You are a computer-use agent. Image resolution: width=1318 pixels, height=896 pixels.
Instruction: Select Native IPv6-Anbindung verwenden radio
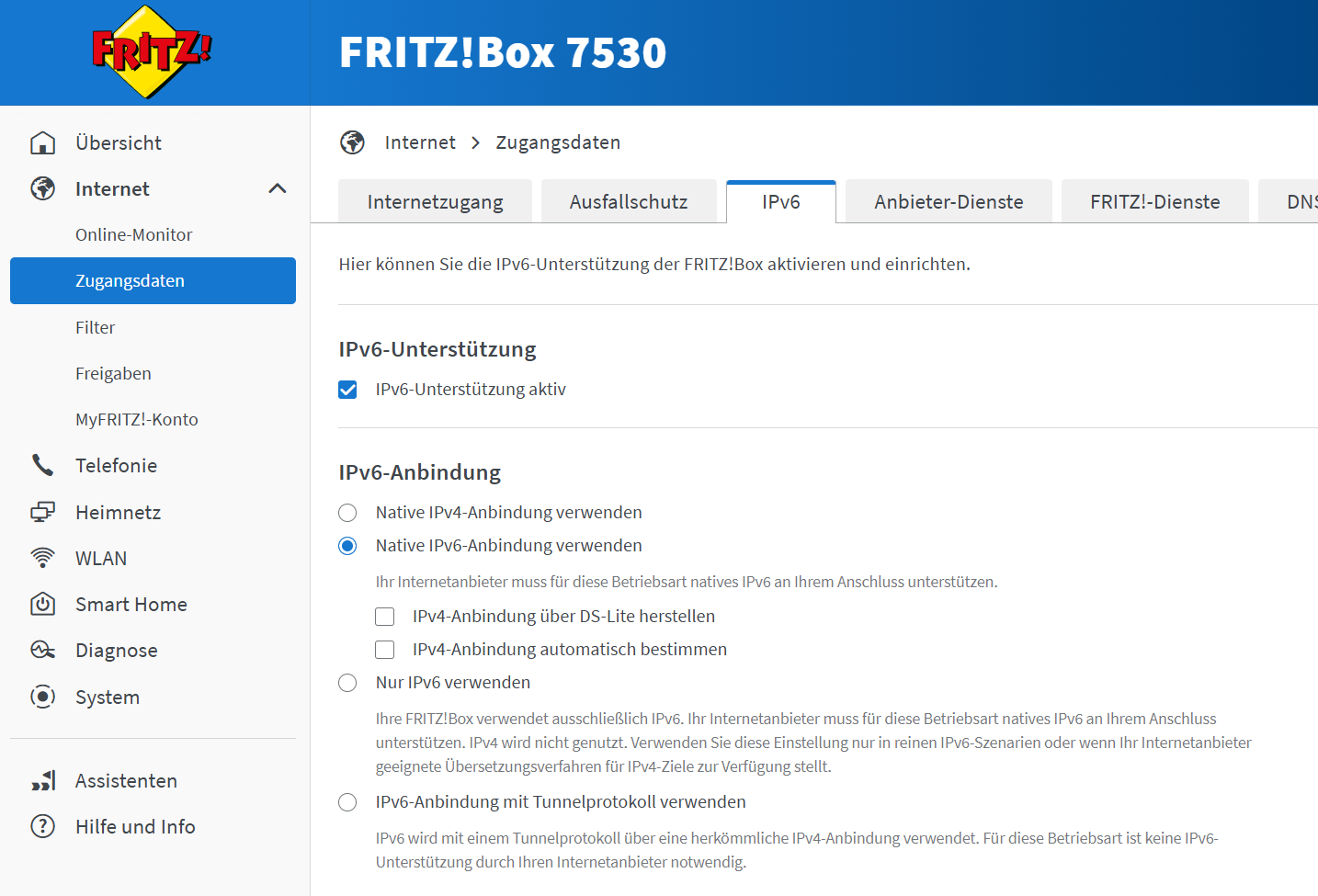point(347,546)
